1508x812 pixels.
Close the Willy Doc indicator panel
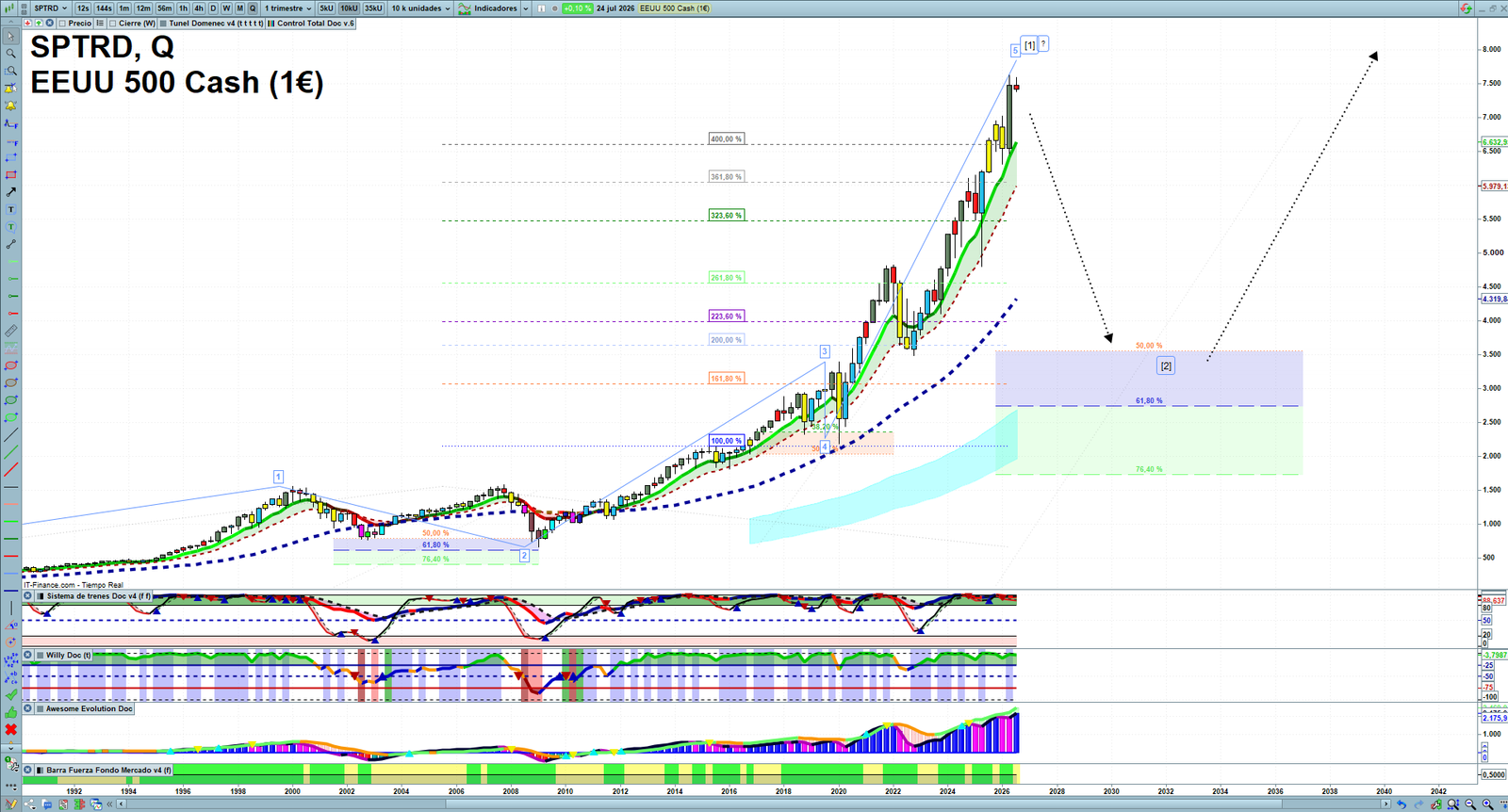[28, 655]
